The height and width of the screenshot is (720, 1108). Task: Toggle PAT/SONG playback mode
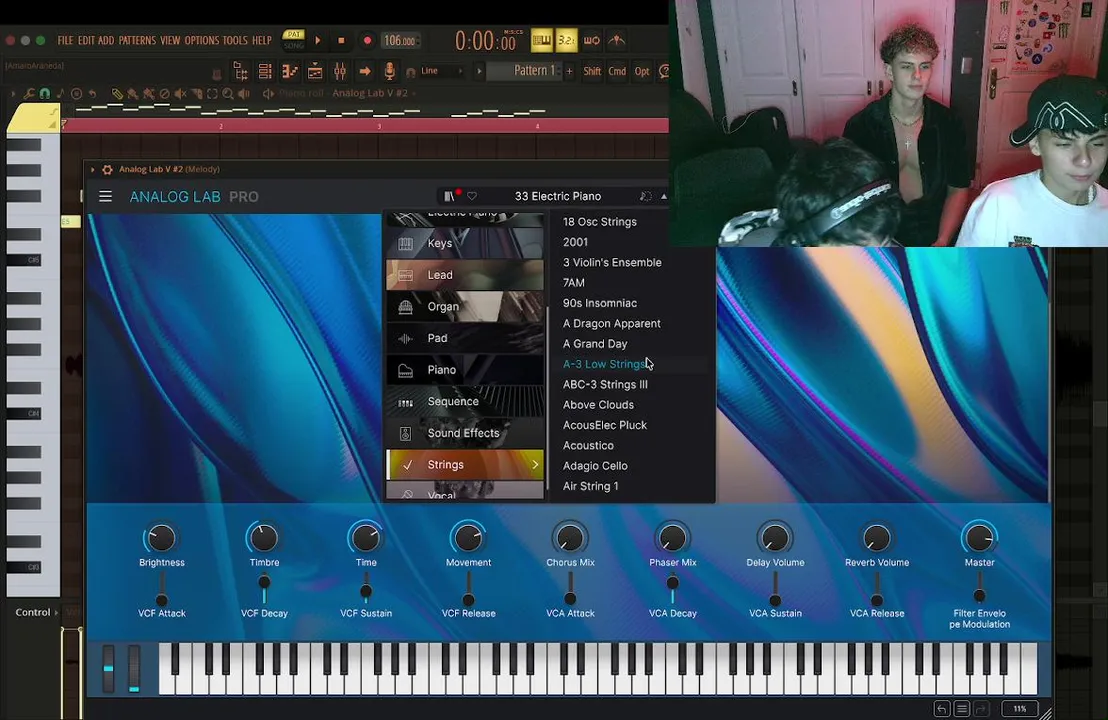(x=293, y=40)
